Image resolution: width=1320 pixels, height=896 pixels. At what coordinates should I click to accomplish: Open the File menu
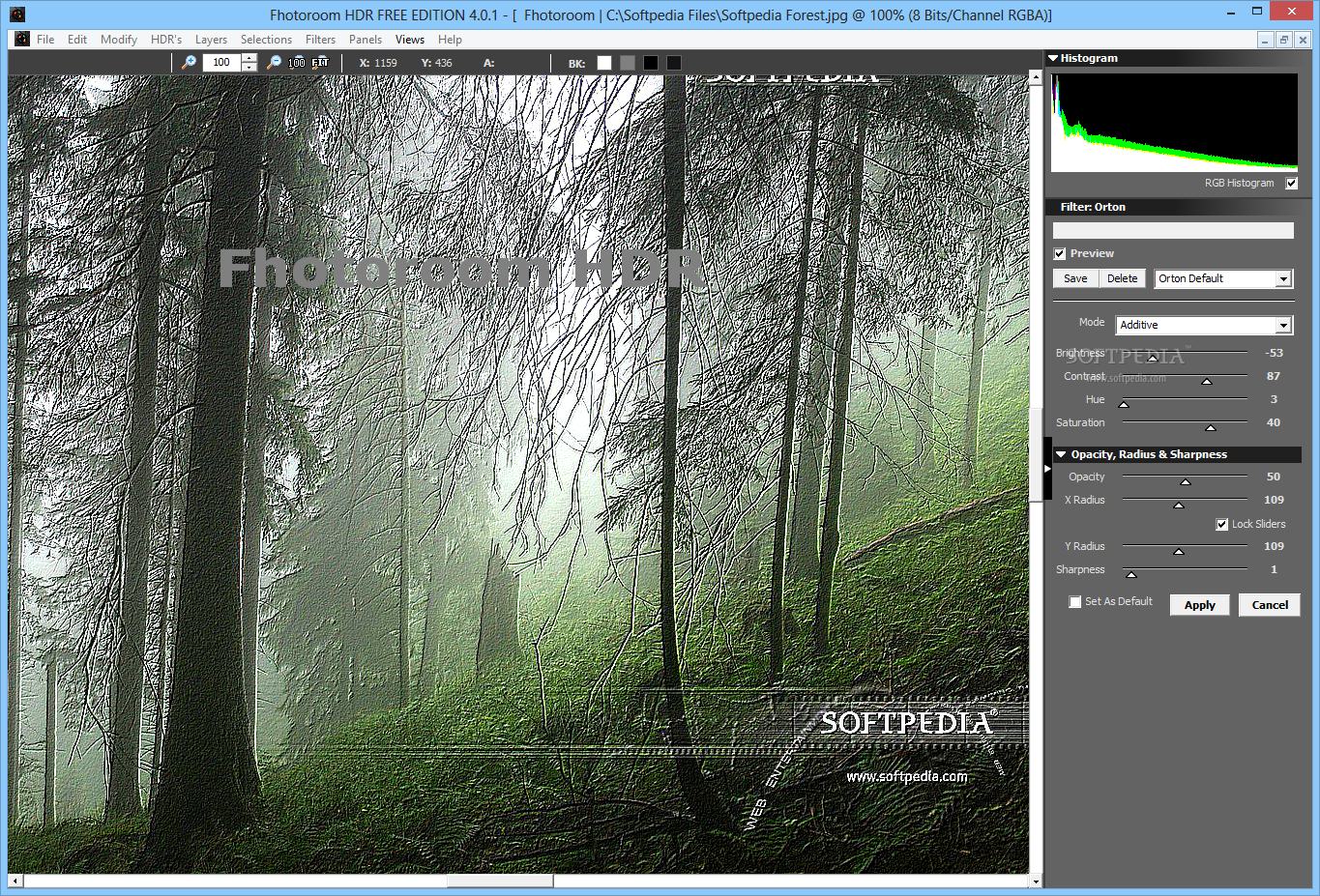[45, 40]
